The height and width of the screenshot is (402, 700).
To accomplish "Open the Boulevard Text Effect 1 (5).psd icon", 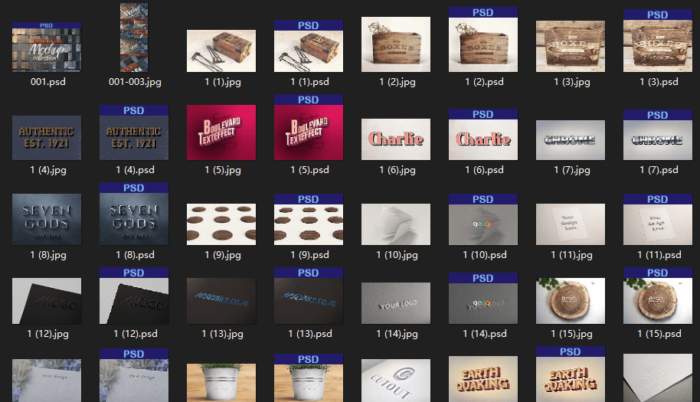I will coord(308,128).
